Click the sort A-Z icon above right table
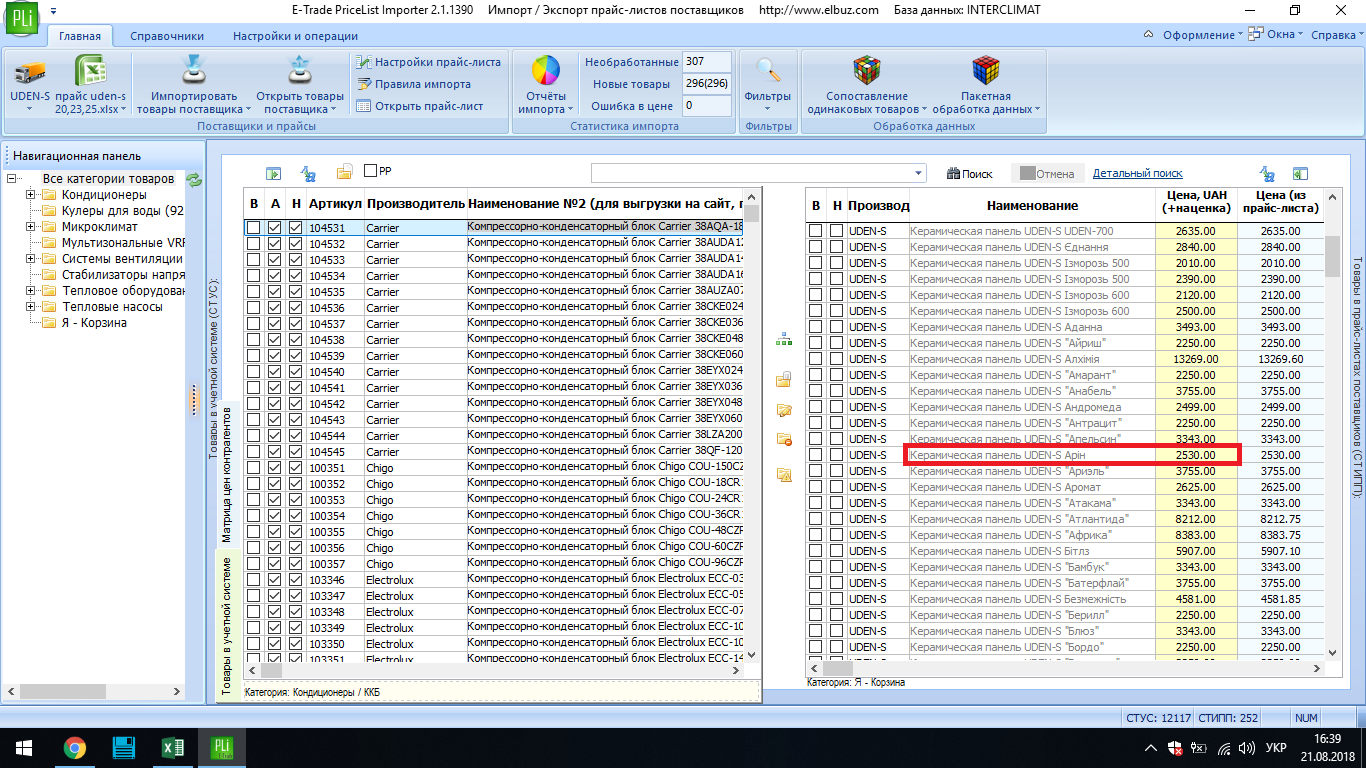The width and height of the screenshot is (1366, 768). tap(1267, 173)
